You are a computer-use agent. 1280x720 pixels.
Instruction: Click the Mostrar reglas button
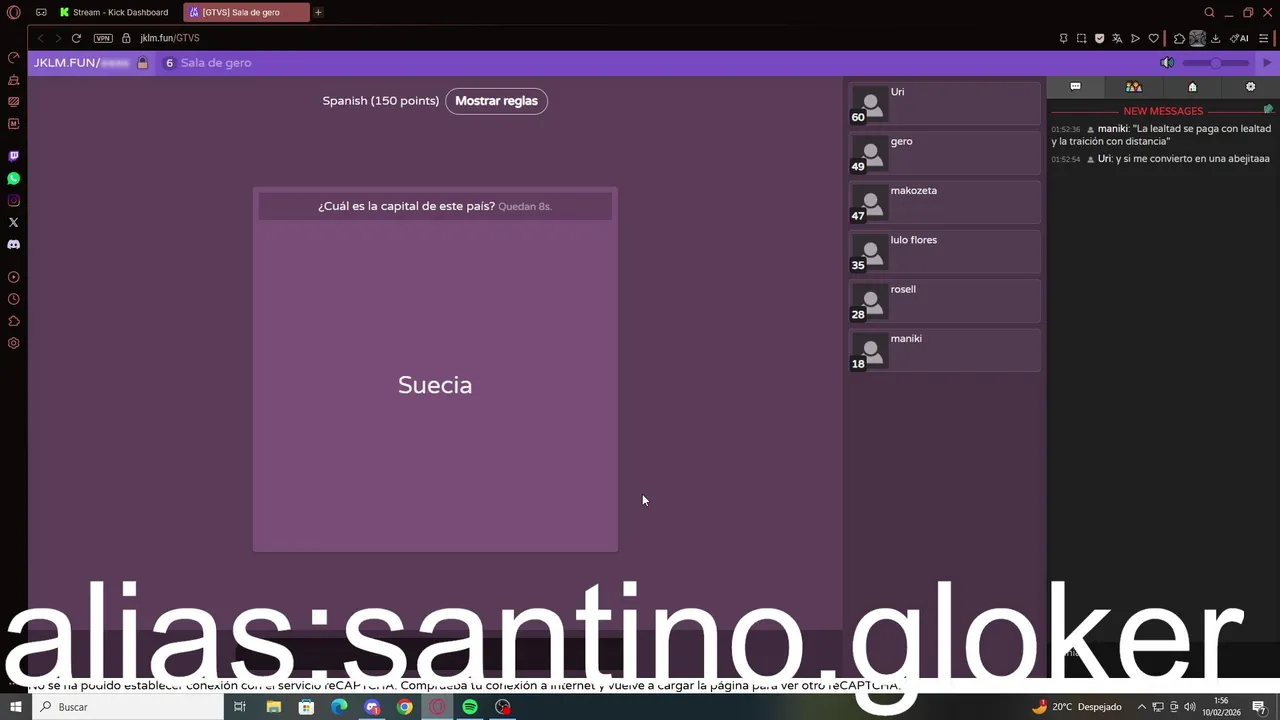click(x=496, y=101)
